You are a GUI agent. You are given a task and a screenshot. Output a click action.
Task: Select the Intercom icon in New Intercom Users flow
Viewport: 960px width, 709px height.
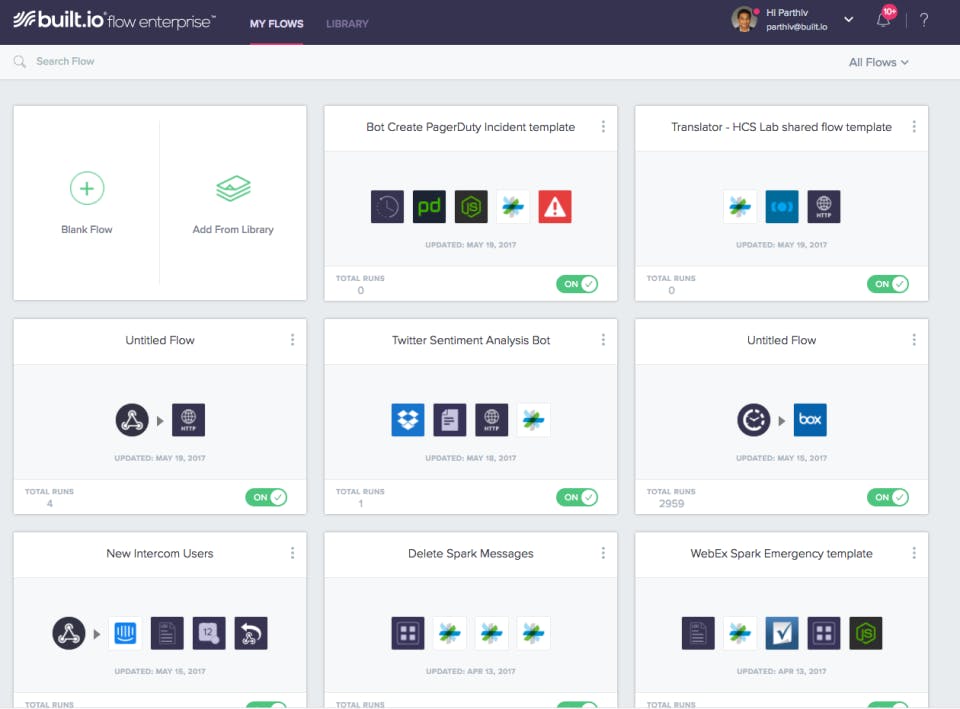point(124,633)
